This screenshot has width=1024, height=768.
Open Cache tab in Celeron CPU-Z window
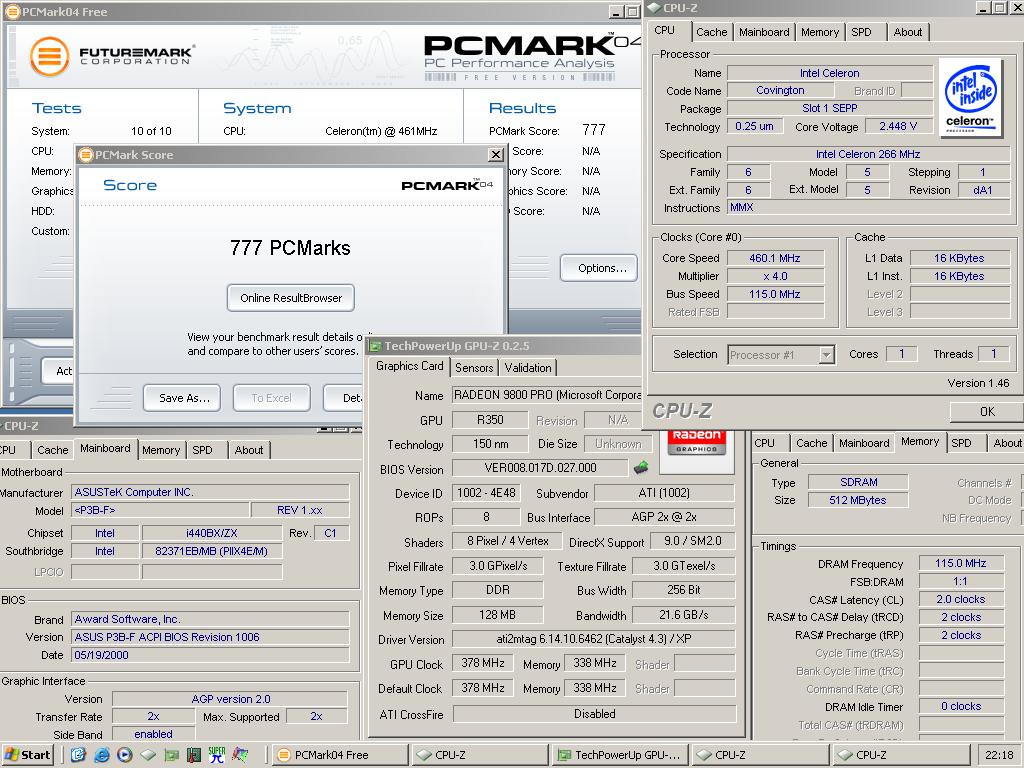(x=711, y=32)
